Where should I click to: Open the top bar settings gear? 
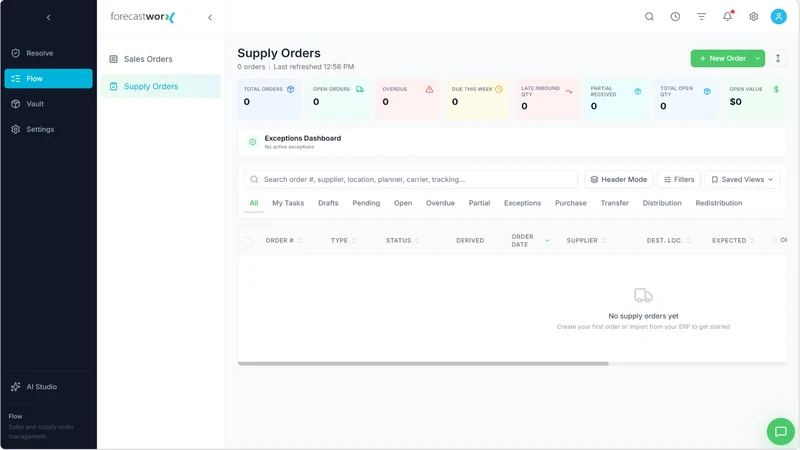(x=754, y=17)
